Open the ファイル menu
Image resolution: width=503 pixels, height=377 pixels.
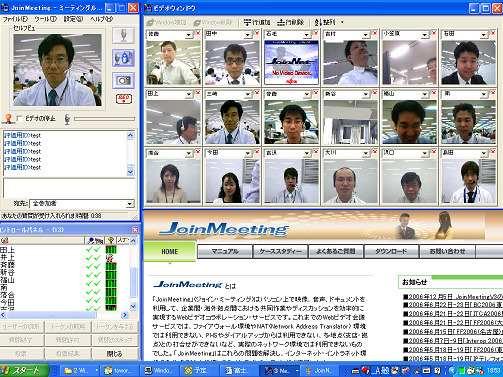[15, 19]
